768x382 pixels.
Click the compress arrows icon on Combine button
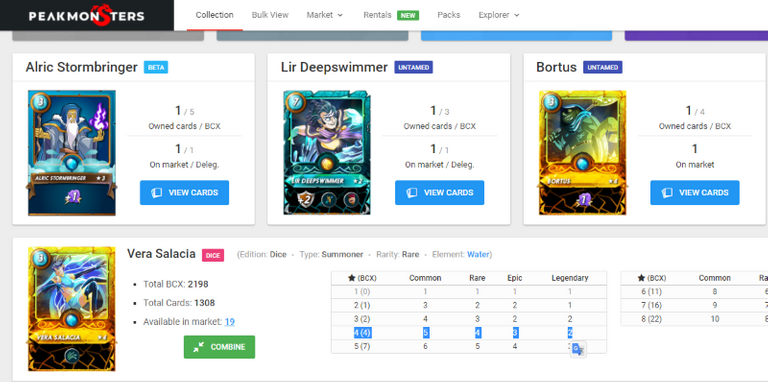(199, 347)
